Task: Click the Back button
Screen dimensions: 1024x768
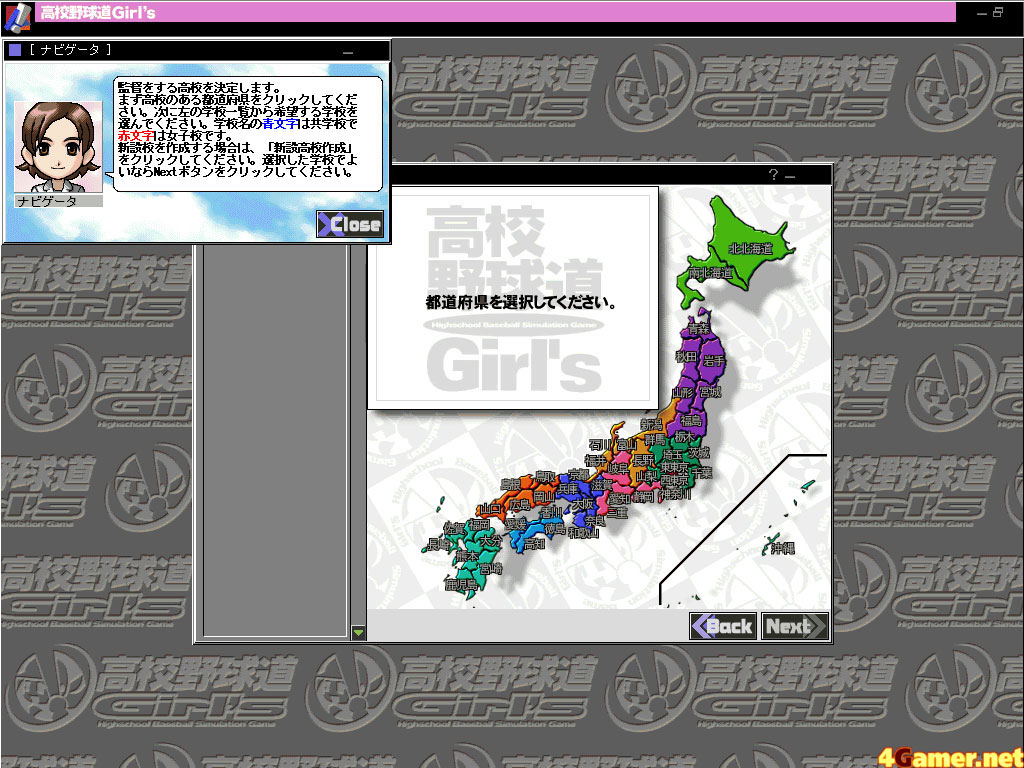Action: 723,626
